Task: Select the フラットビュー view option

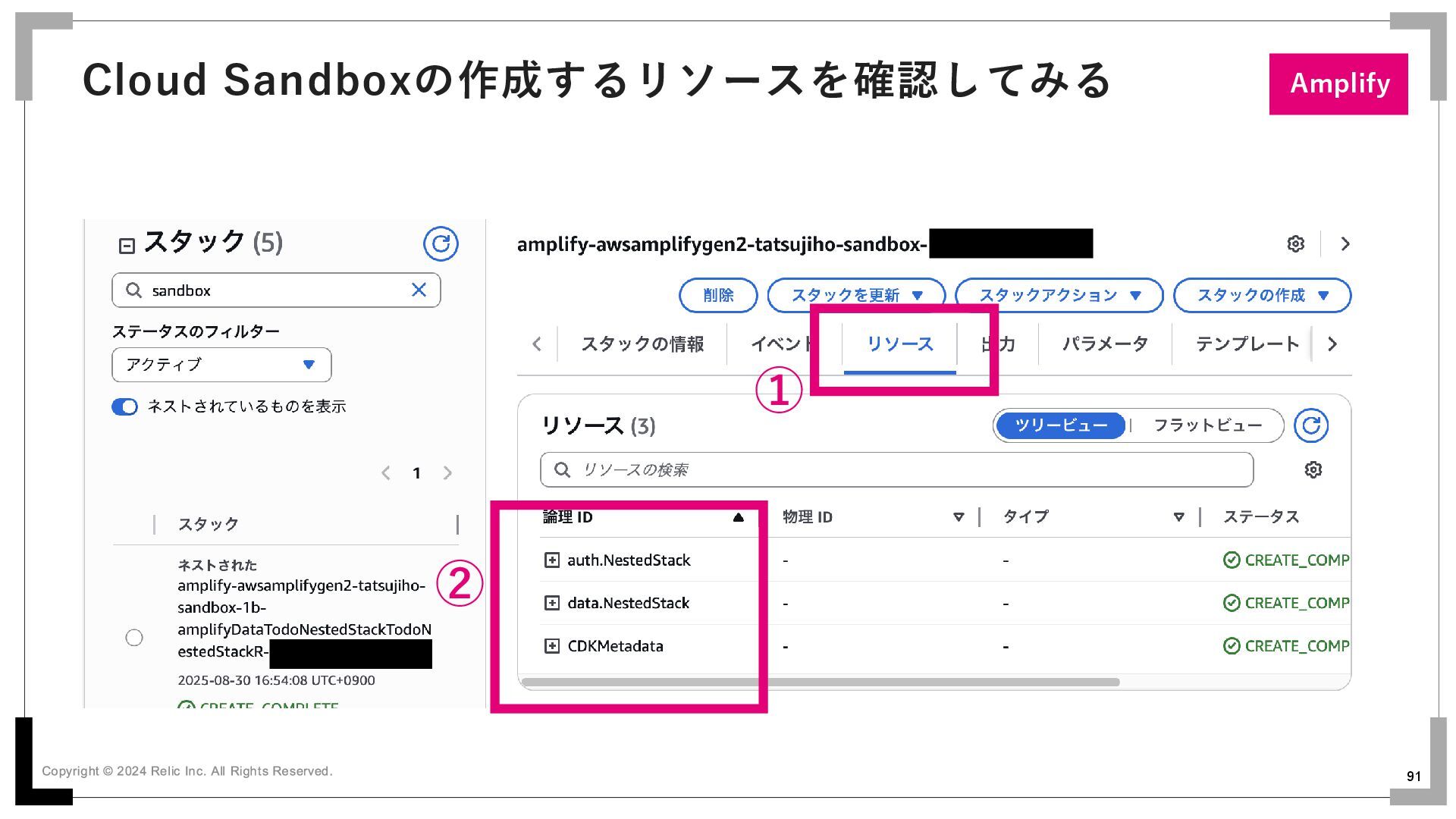Action: click(1207, 425)
